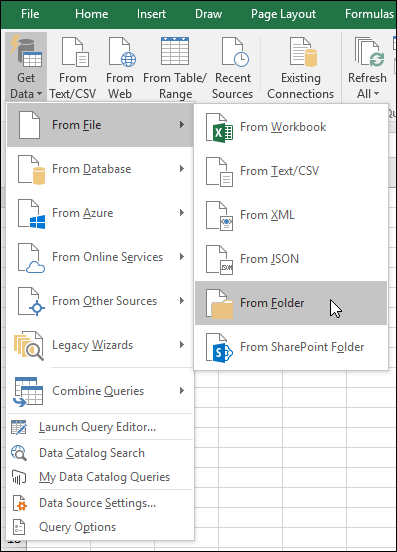Screen dimensions: 397x552
Task: Click the Legacy Wizards magnifier icon
Action: (x=30, y=346)
